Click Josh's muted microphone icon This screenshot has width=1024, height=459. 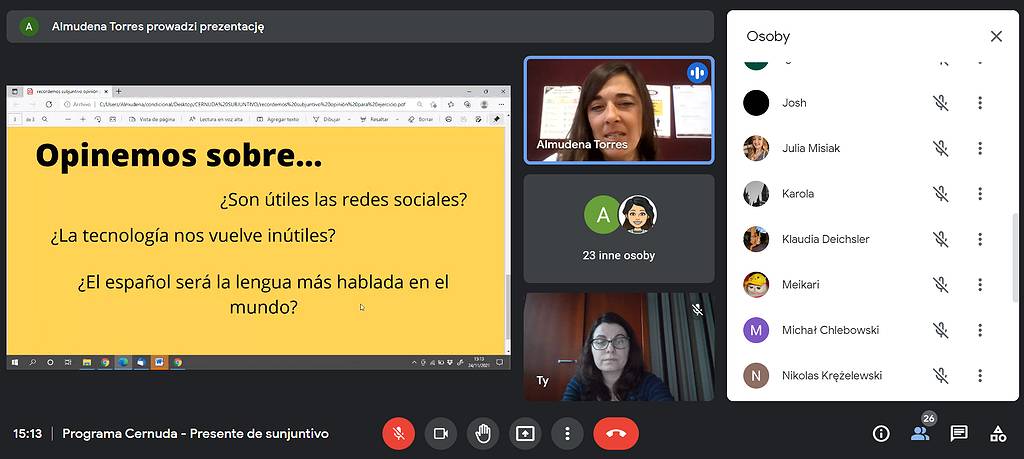[x=940, y=103]
